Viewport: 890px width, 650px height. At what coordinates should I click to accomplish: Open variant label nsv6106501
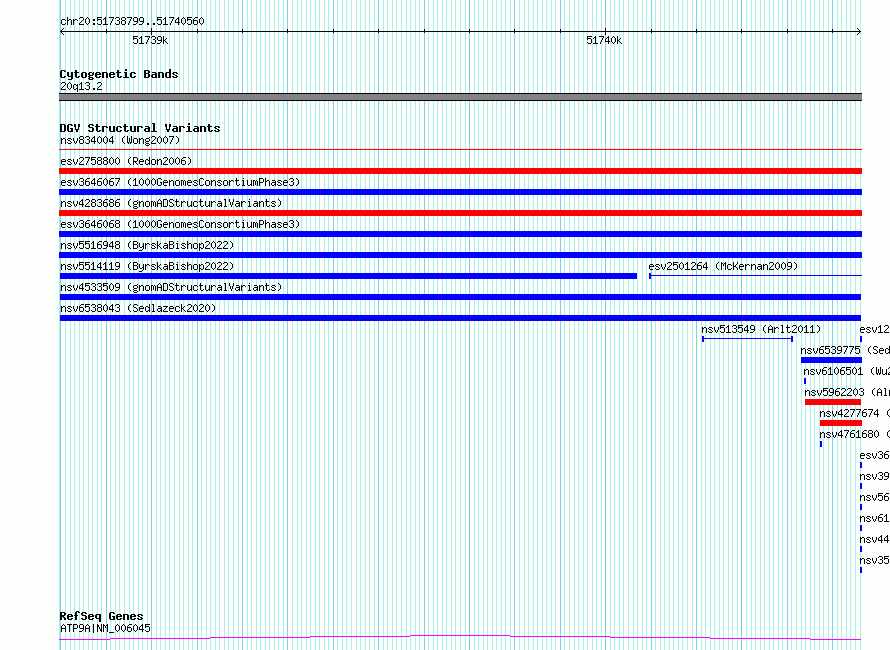click(833, 371)
